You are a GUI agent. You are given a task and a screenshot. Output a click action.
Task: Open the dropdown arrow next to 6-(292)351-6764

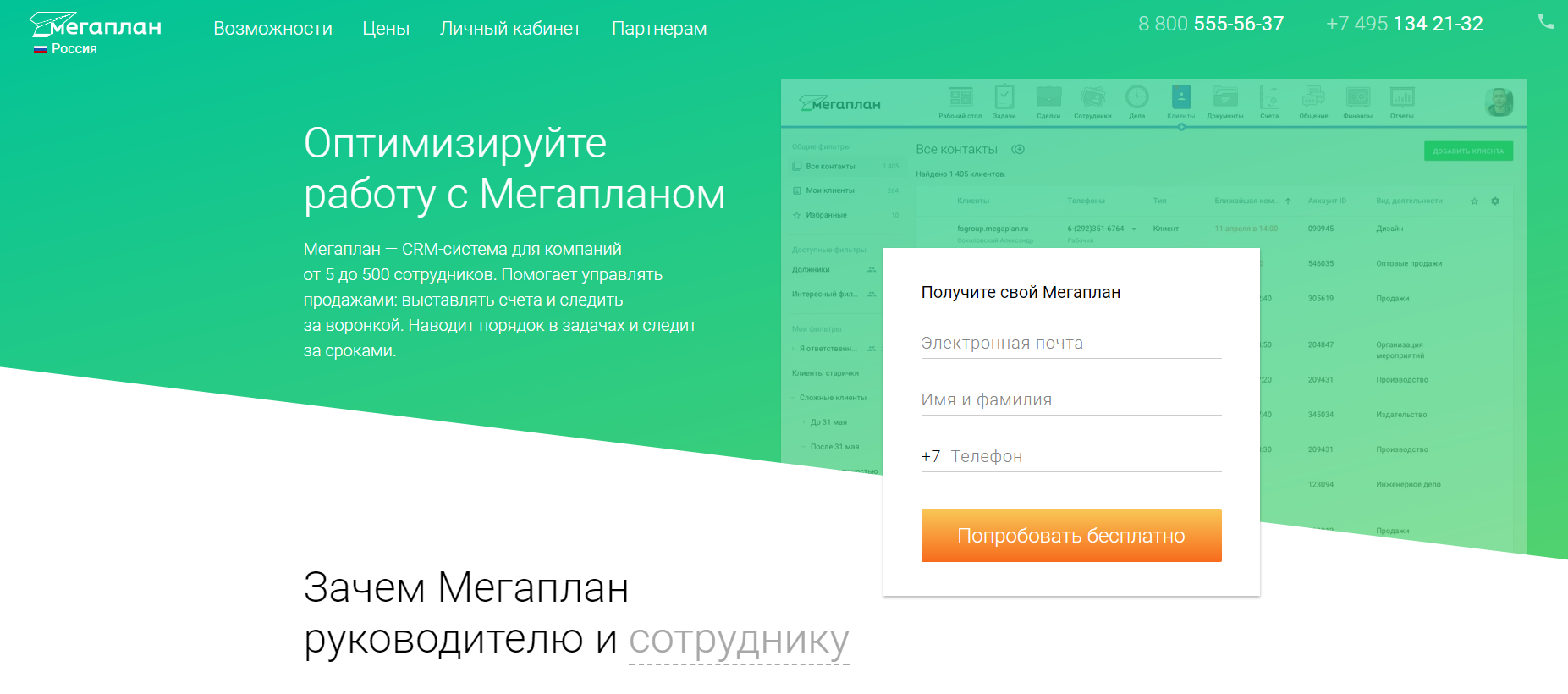pyautogui.click(x=1134, y=229)
